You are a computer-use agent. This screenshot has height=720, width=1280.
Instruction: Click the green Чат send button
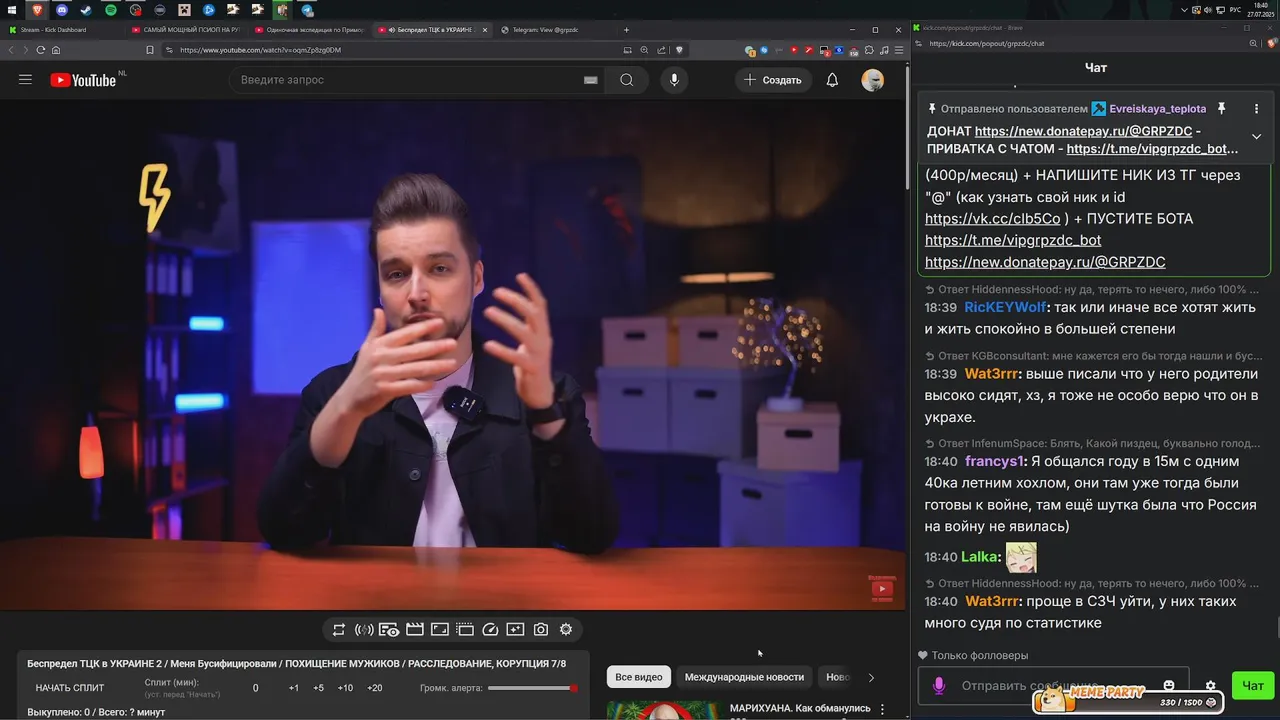click(x=1253, y=685)
